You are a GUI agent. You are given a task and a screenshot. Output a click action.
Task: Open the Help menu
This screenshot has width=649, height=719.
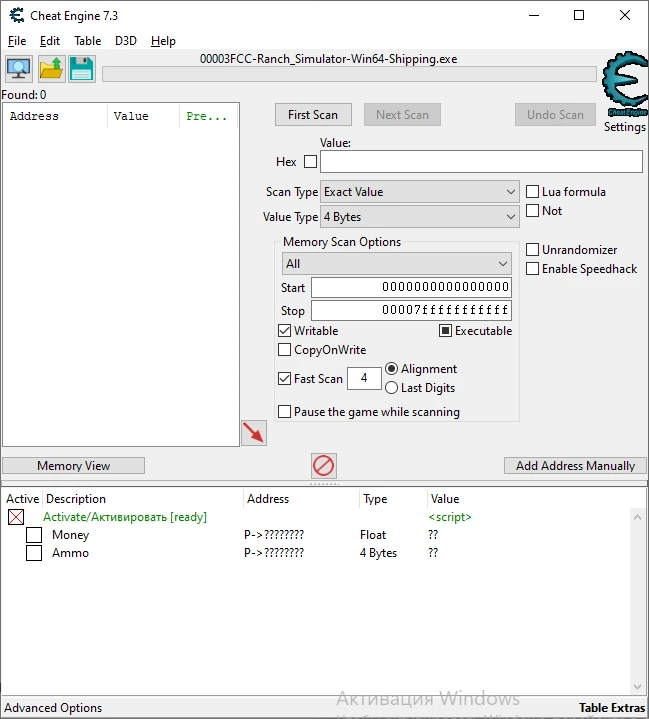pyautogui.click(x=163, y=41)
